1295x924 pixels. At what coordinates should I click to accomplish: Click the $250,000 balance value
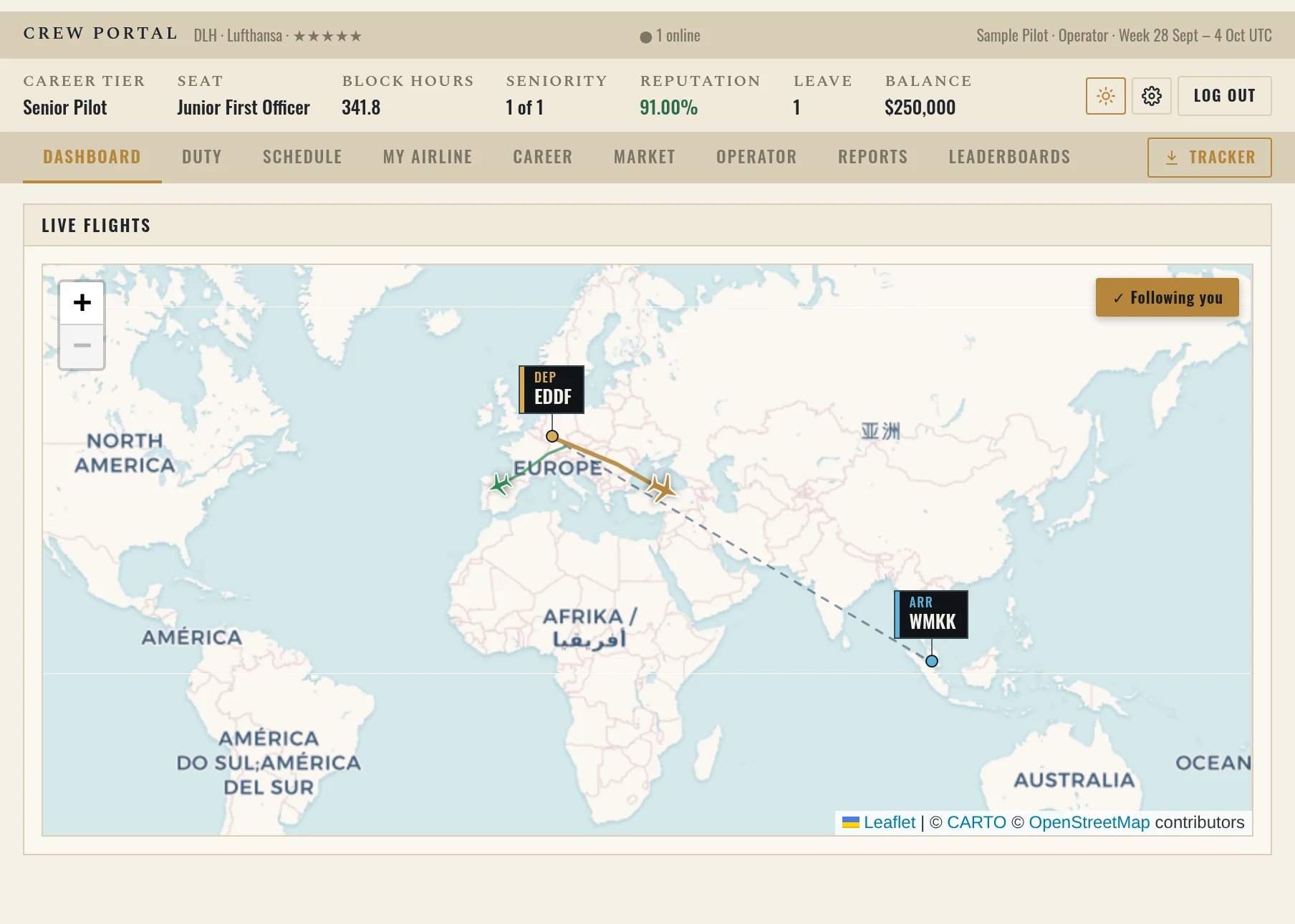tap(920, 107)
